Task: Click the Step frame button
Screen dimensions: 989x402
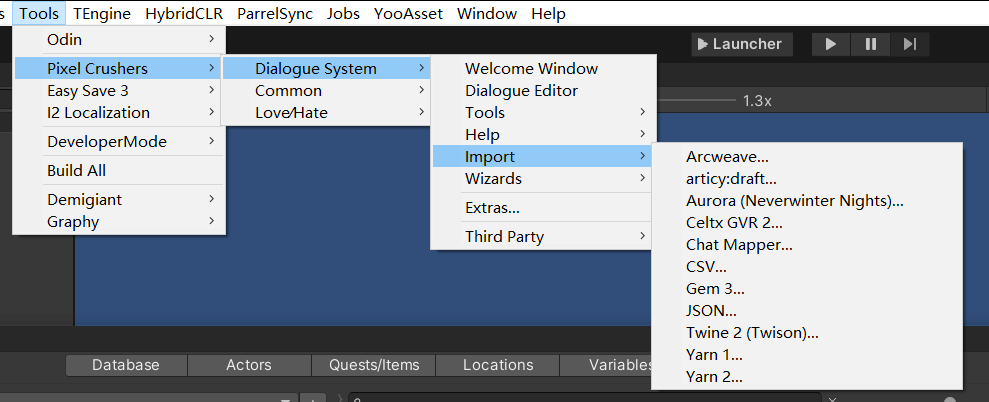Action: (x=910, y=44)
